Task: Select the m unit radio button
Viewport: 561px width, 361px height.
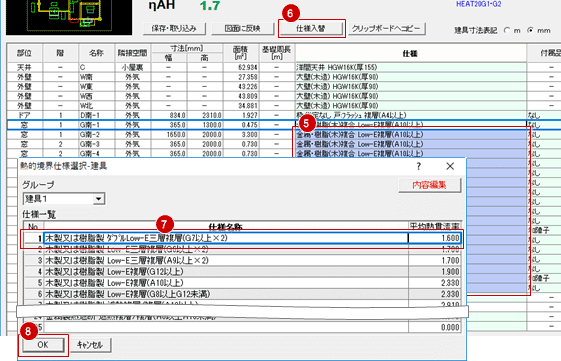Action: point(507,30)
